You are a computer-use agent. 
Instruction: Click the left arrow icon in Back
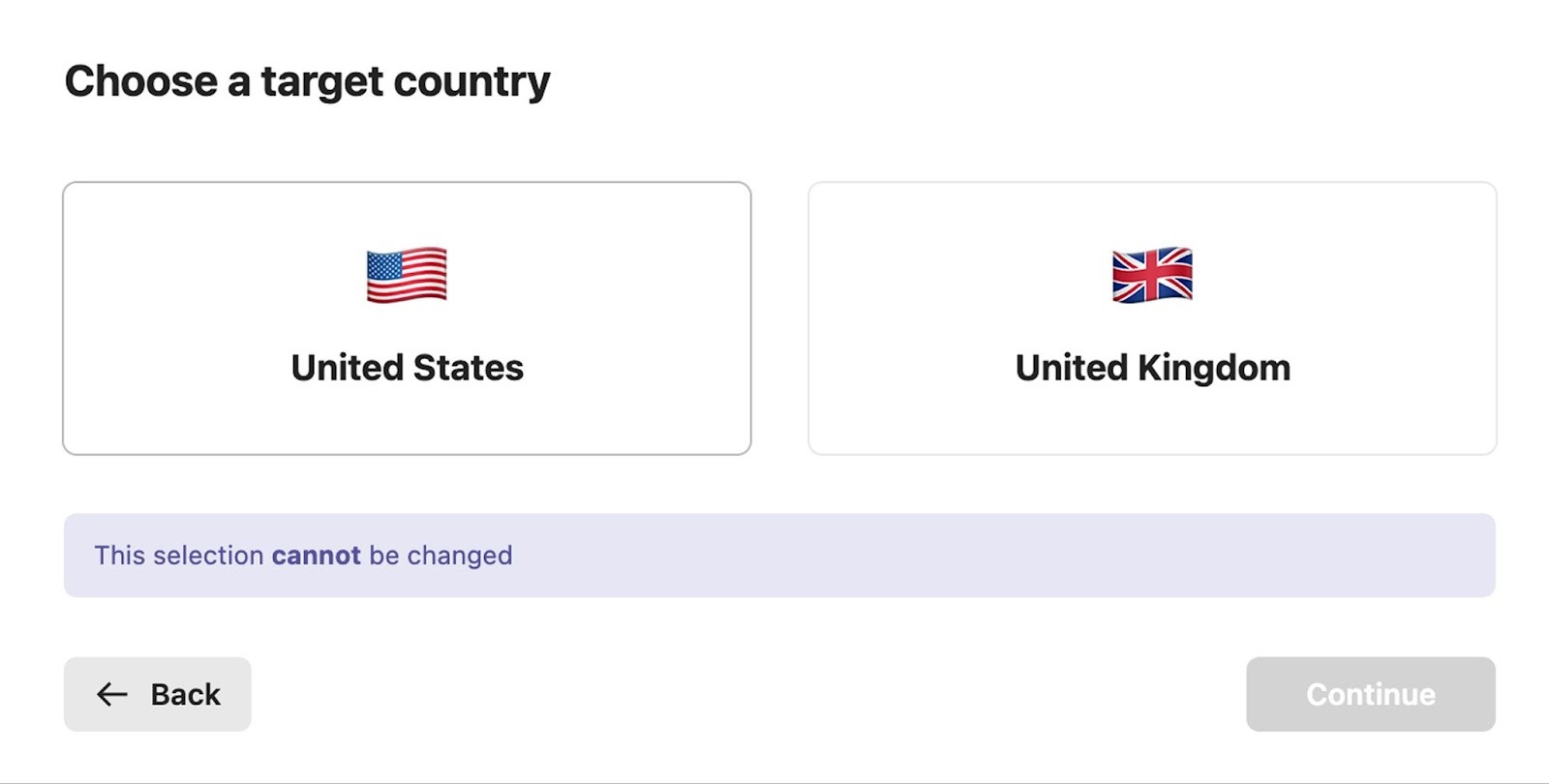pos(112,694)
